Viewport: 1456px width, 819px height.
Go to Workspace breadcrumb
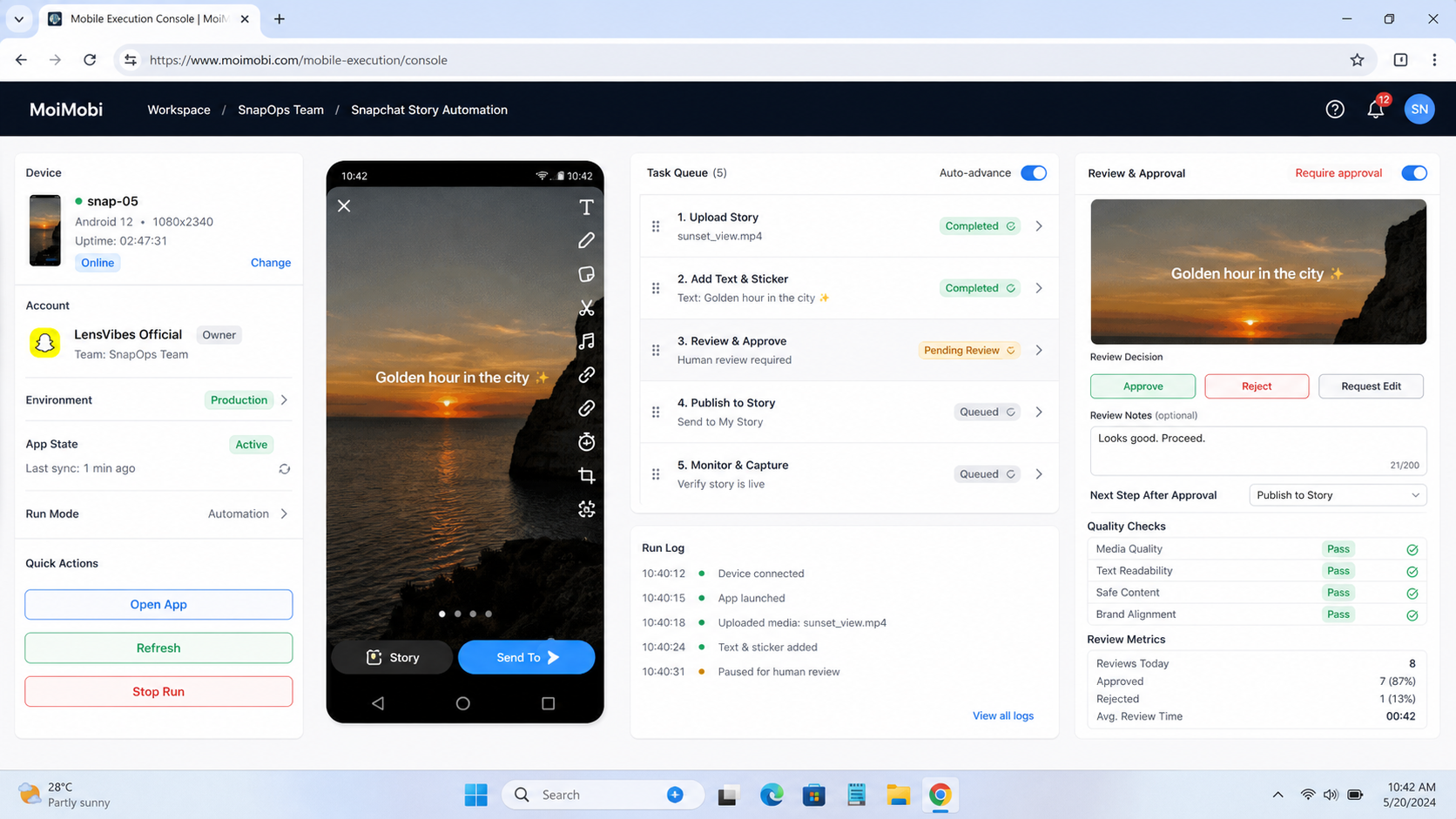179,110
